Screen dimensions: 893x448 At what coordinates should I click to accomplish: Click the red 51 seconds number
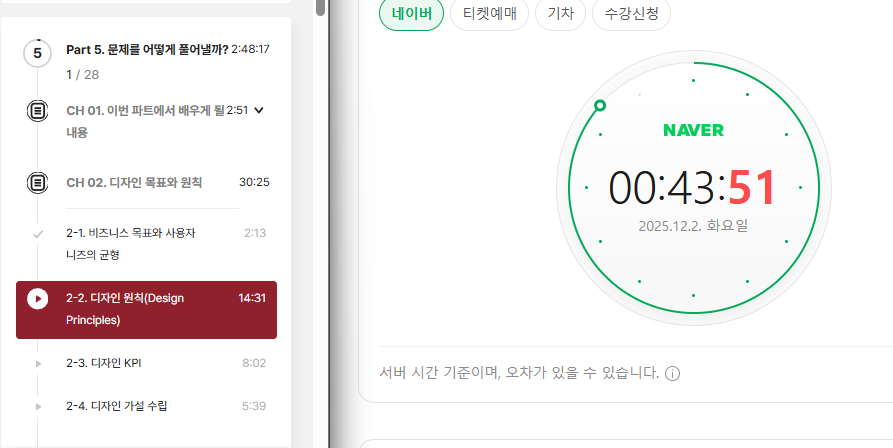pos(753,187)
